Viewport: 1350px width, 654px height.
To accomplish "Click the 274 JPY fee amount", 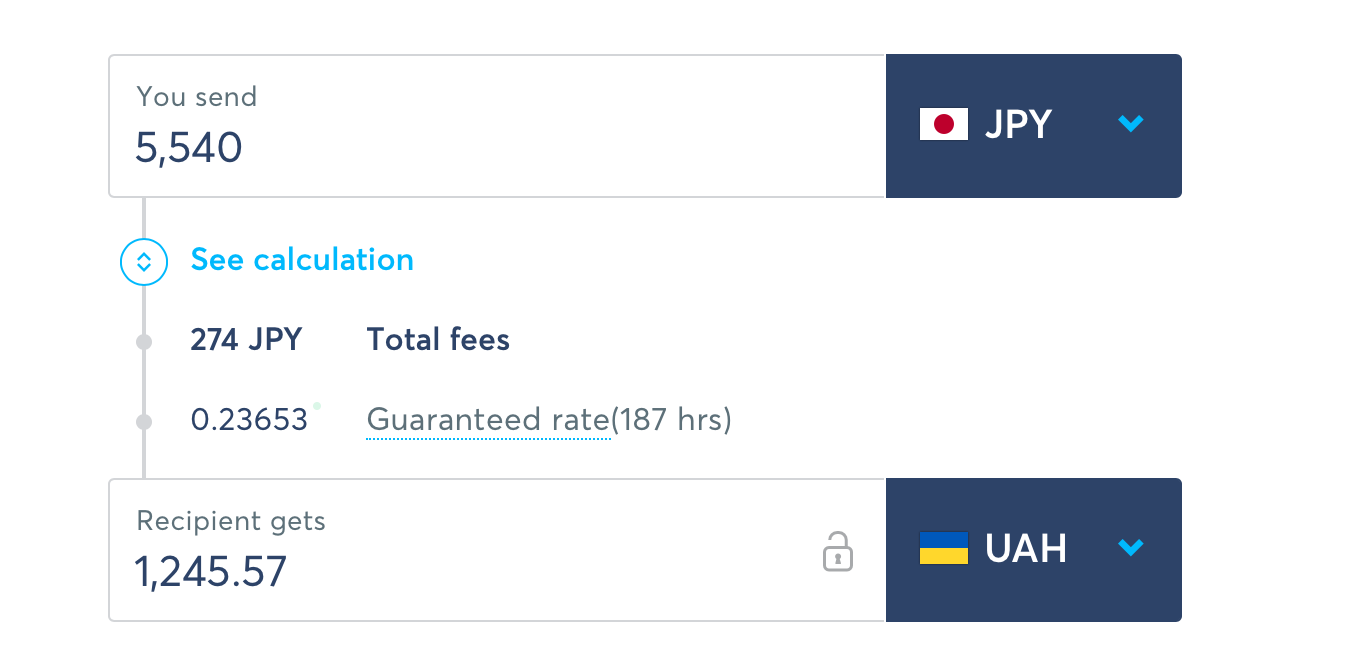I will click(246, 340).
